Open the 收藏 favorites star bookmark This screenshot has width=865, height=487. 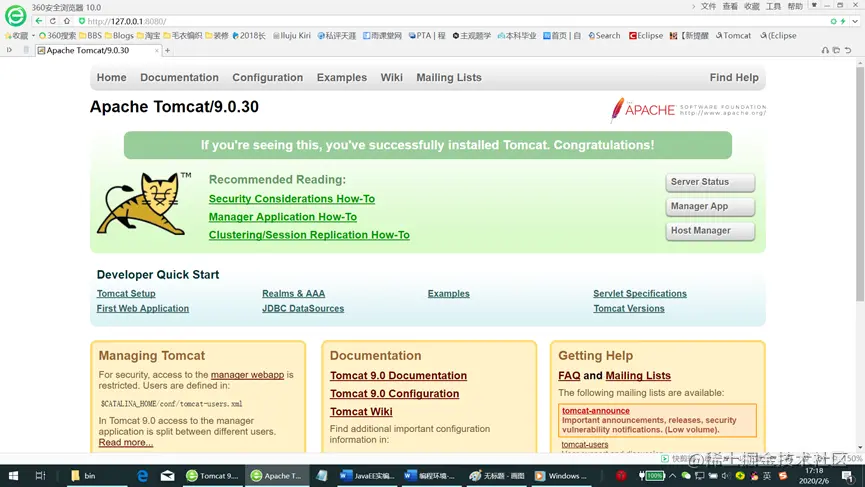[17, 35]
